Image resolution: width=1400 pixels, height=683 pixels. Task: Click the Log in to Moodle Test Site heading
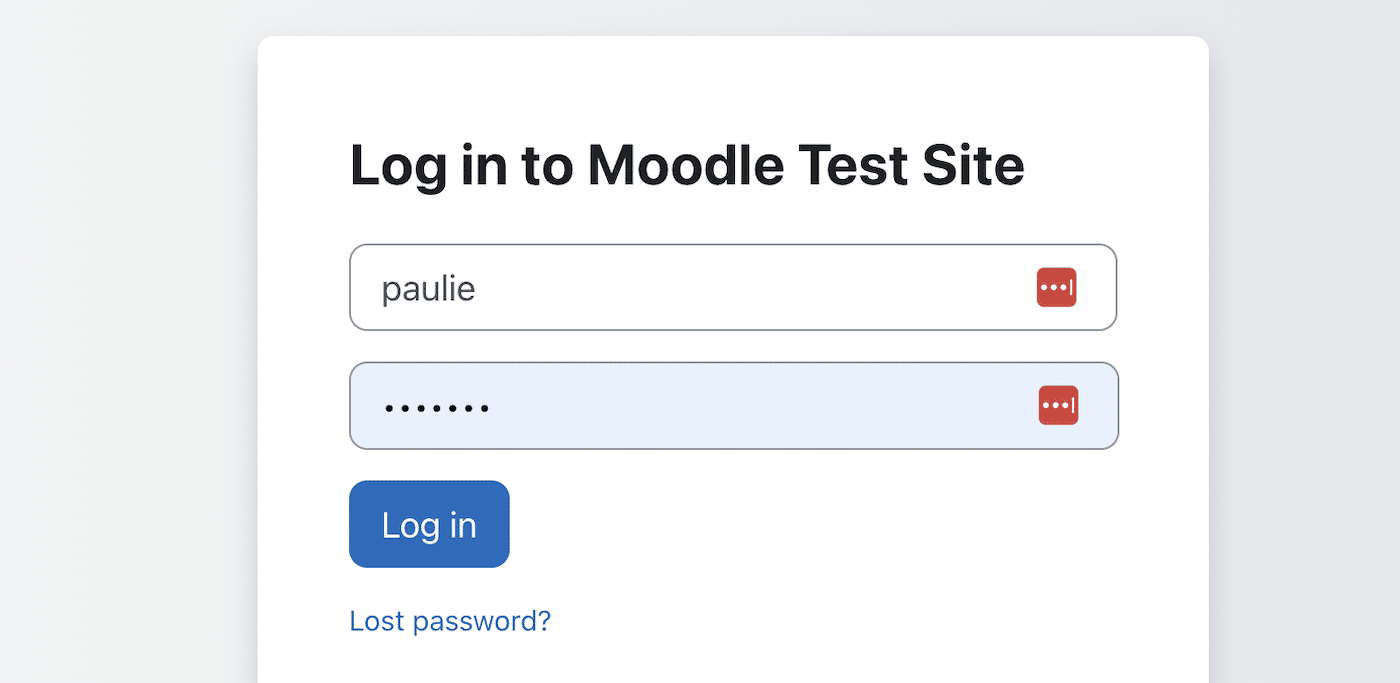686,166
